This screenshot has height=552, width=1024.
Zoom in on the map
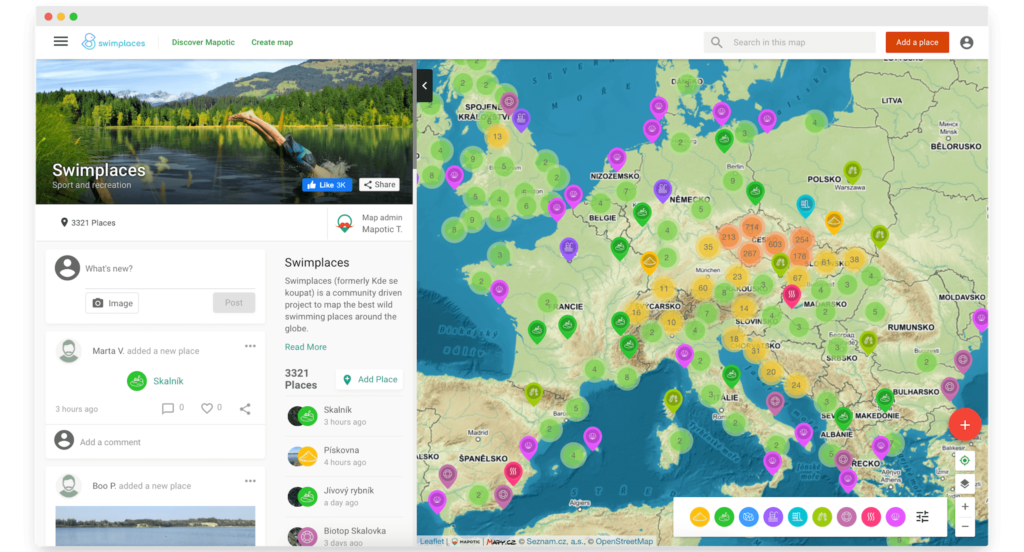[x=965, y=506]
